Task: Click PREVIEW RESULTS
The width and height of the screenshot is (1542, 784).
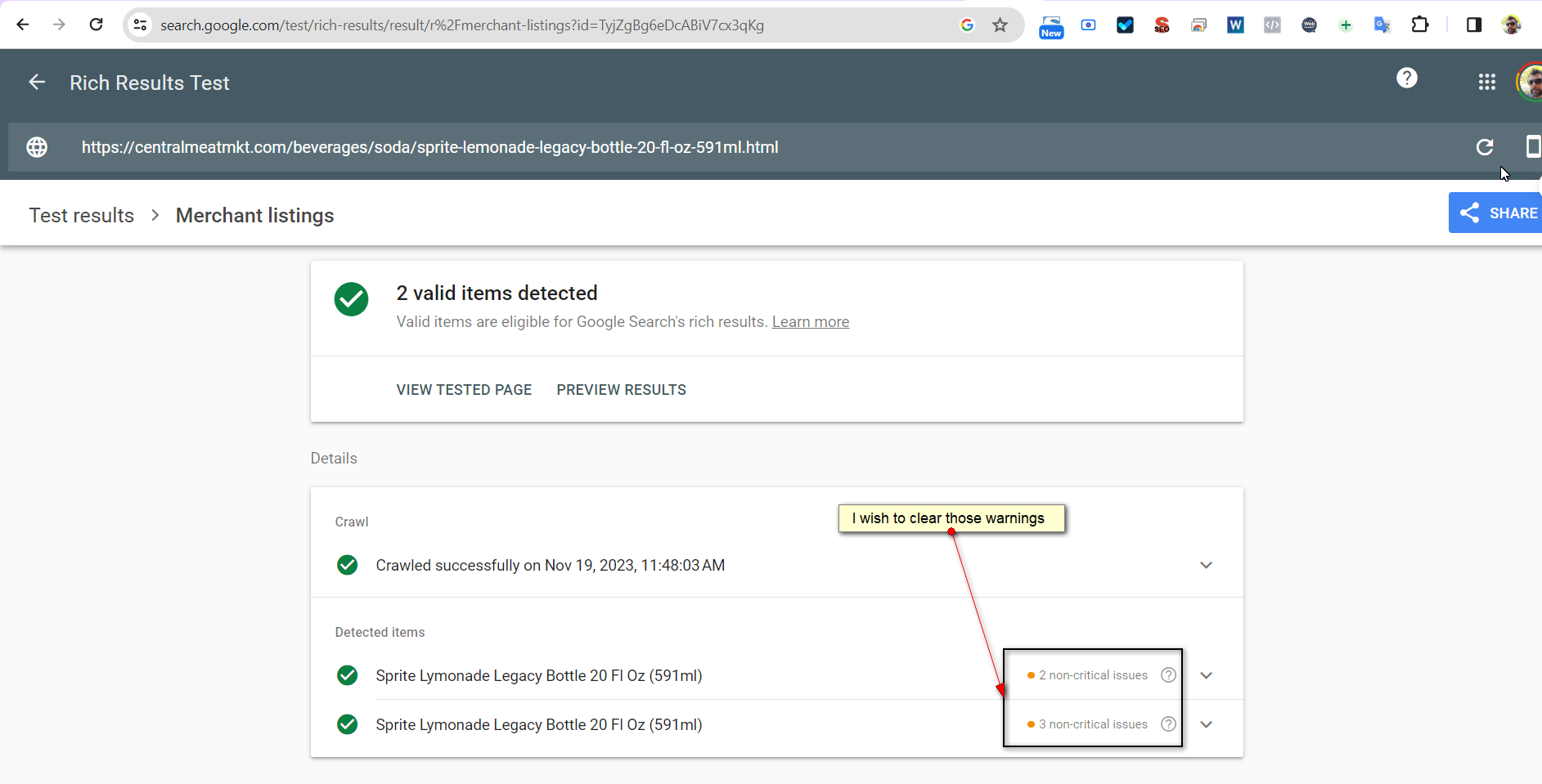Action: click(x=622, y=390)
